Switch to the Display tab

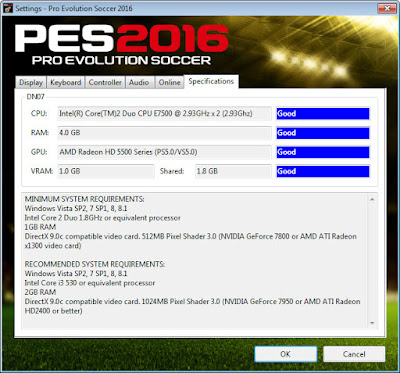point(31,82)
